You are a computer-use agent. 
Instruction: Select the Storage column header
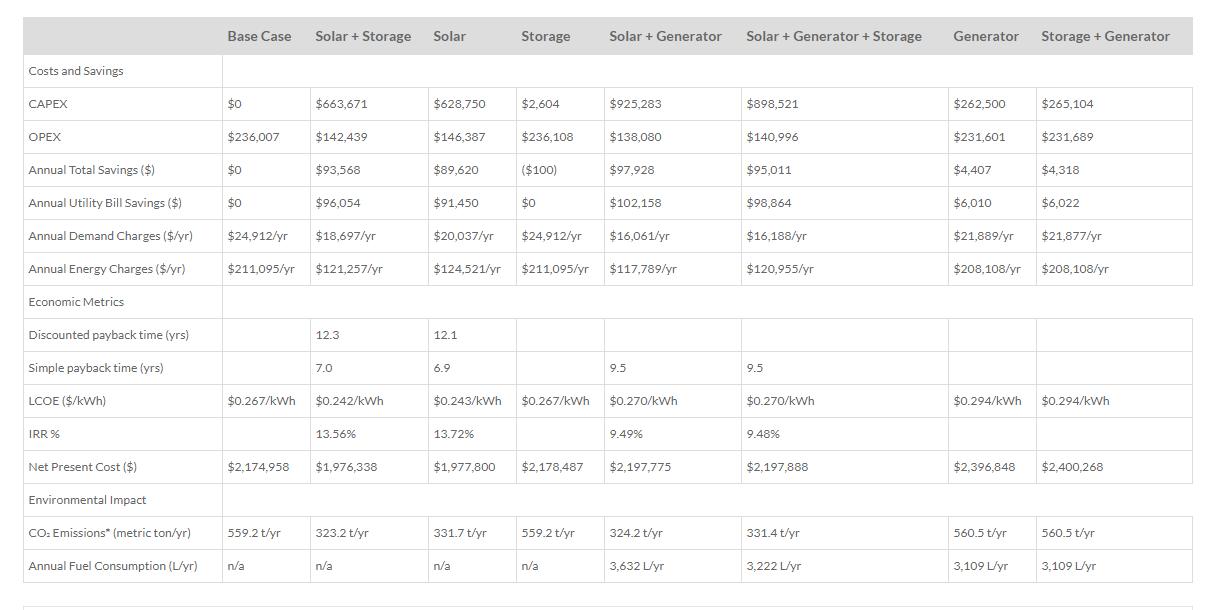tap(545, 36)
